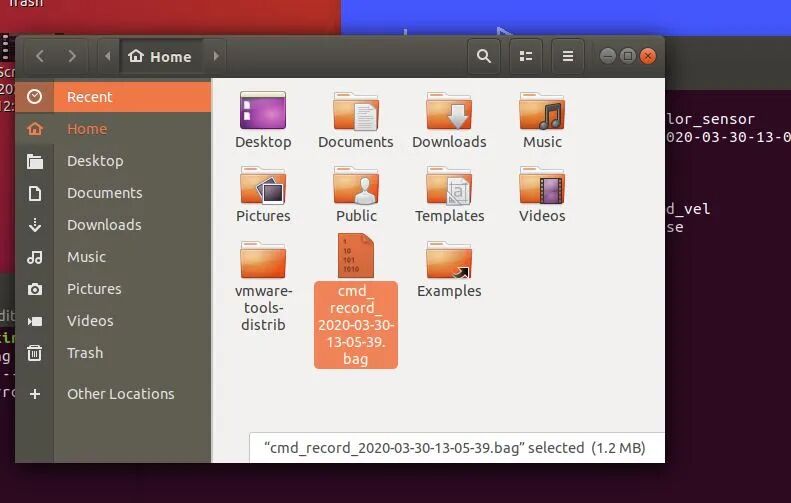Viewport: 791px width, 503px height.
Task: Click the film icon beside Videos in the sidebar
Action: pyautogui.click(x=34, y=321)
